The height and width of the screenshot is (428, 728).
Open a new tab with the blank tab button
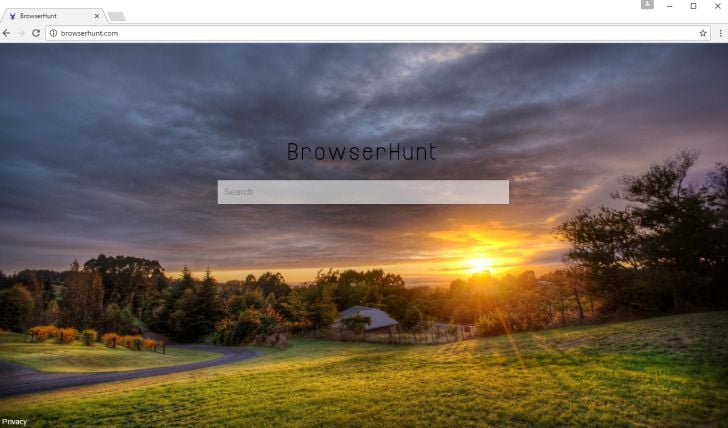116,17
